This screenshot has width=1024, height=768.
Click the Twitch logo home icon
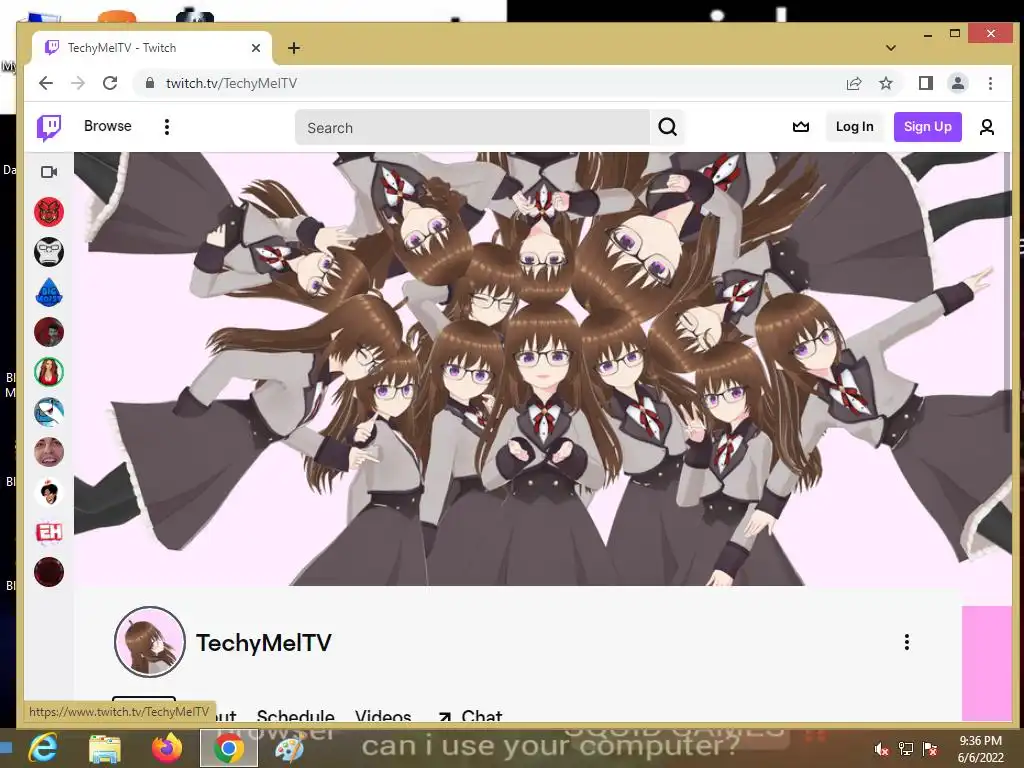[49, 127]
